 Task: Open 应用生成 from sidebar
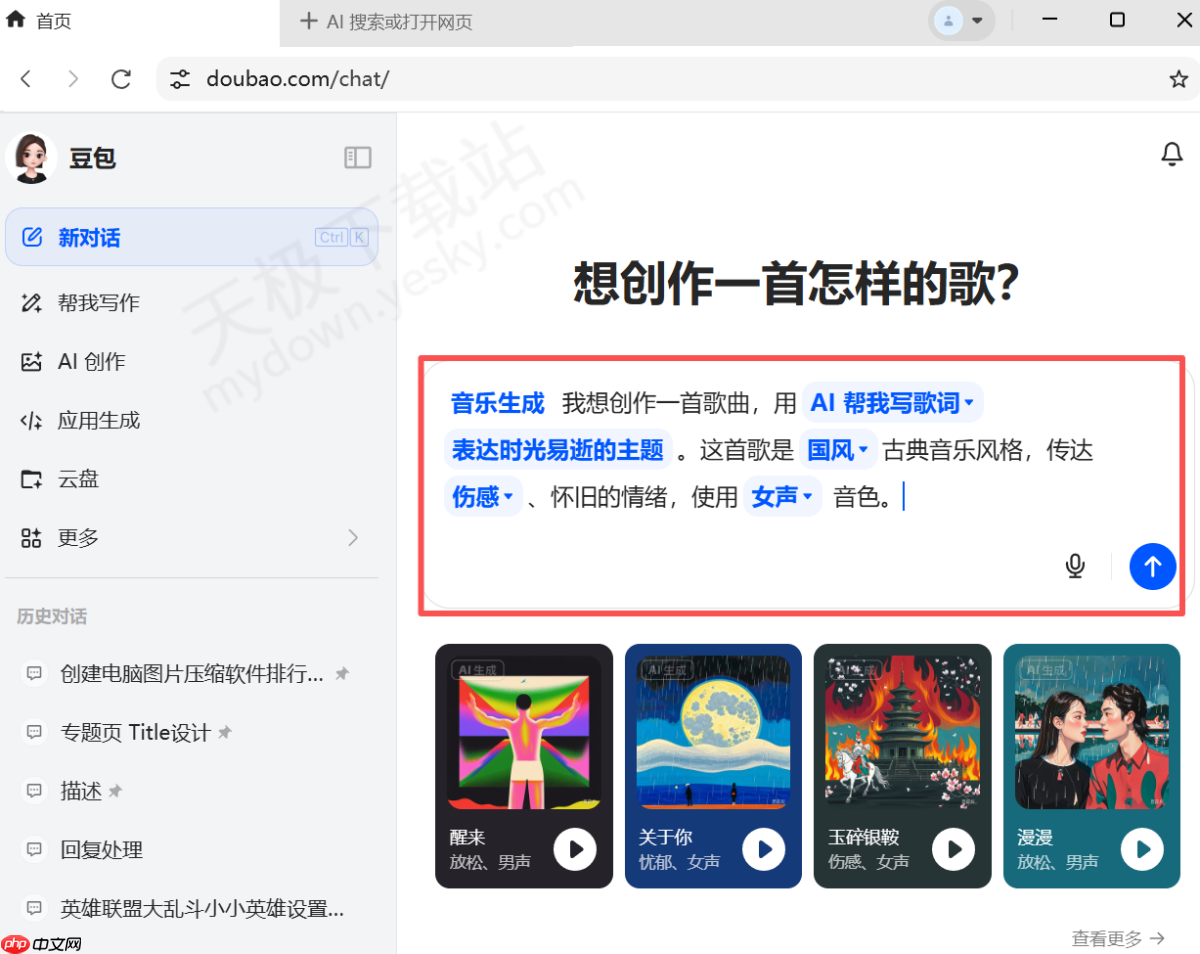pyautogui.click(x=191, y=420)
